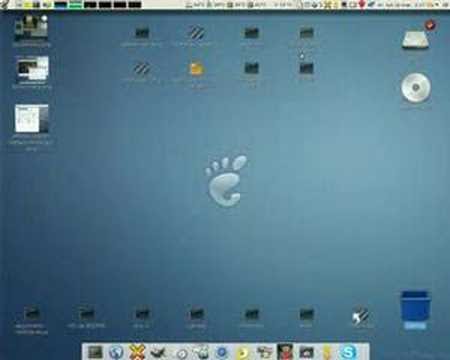Select the hard drive icon on the desktop
Image resolution: width=450 pixels, height=360 pixels.
pyautogui.click(x=415, y=40)
